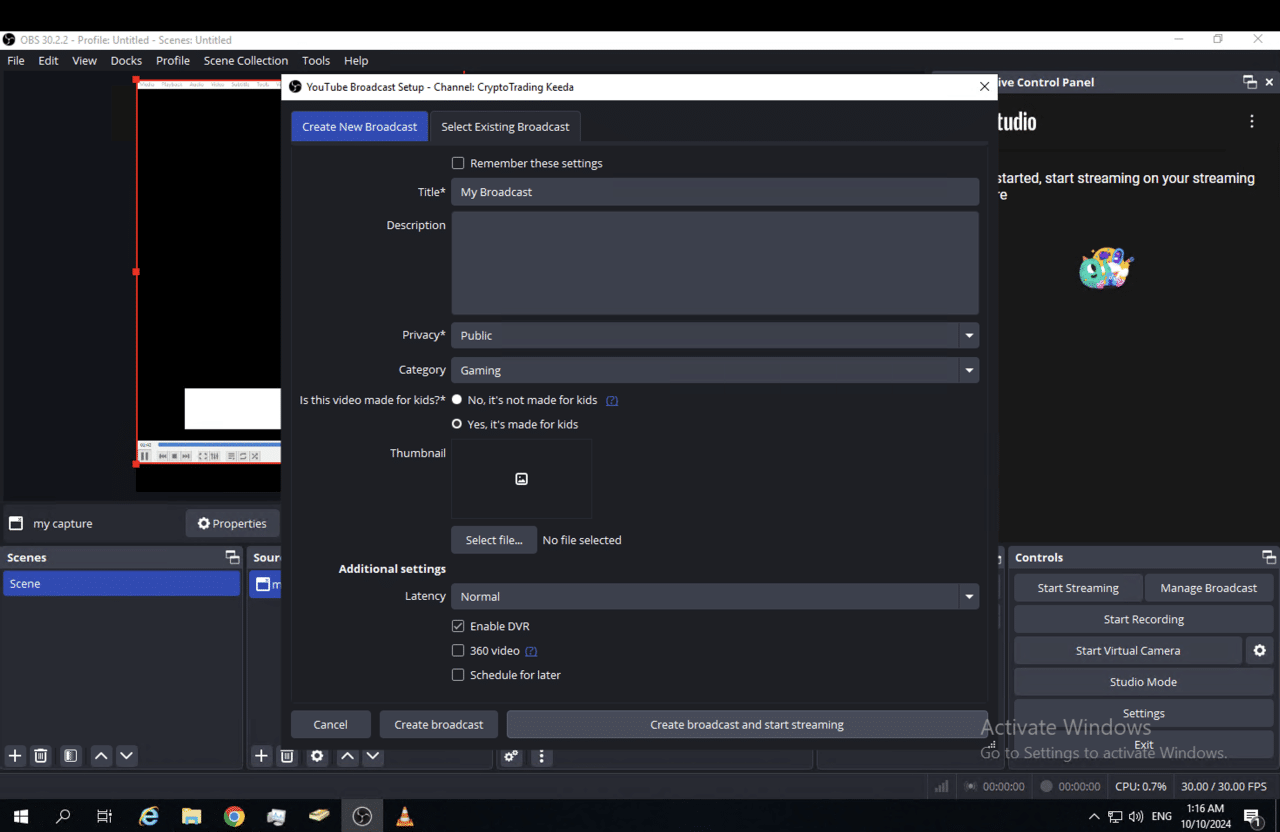Add a new source with the plus icon
This screenshot has width=1280, height=832.
(261, 756)
